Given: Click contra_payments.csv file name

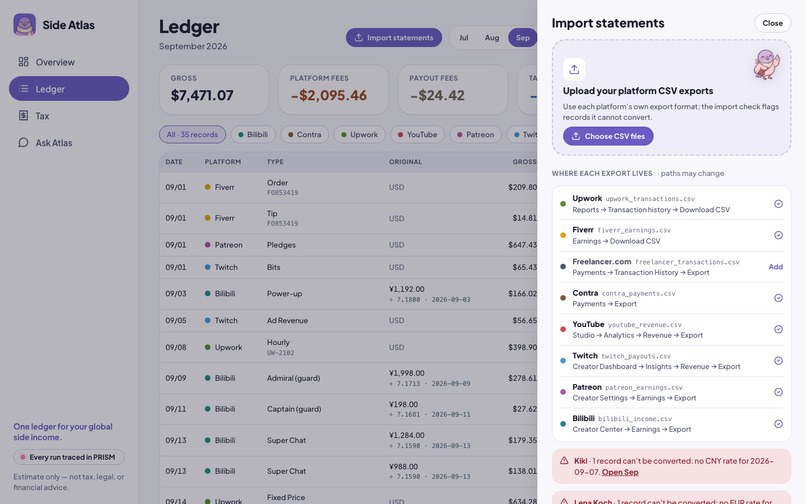Looking at the screenshot, I should click(x=638, y=294).
